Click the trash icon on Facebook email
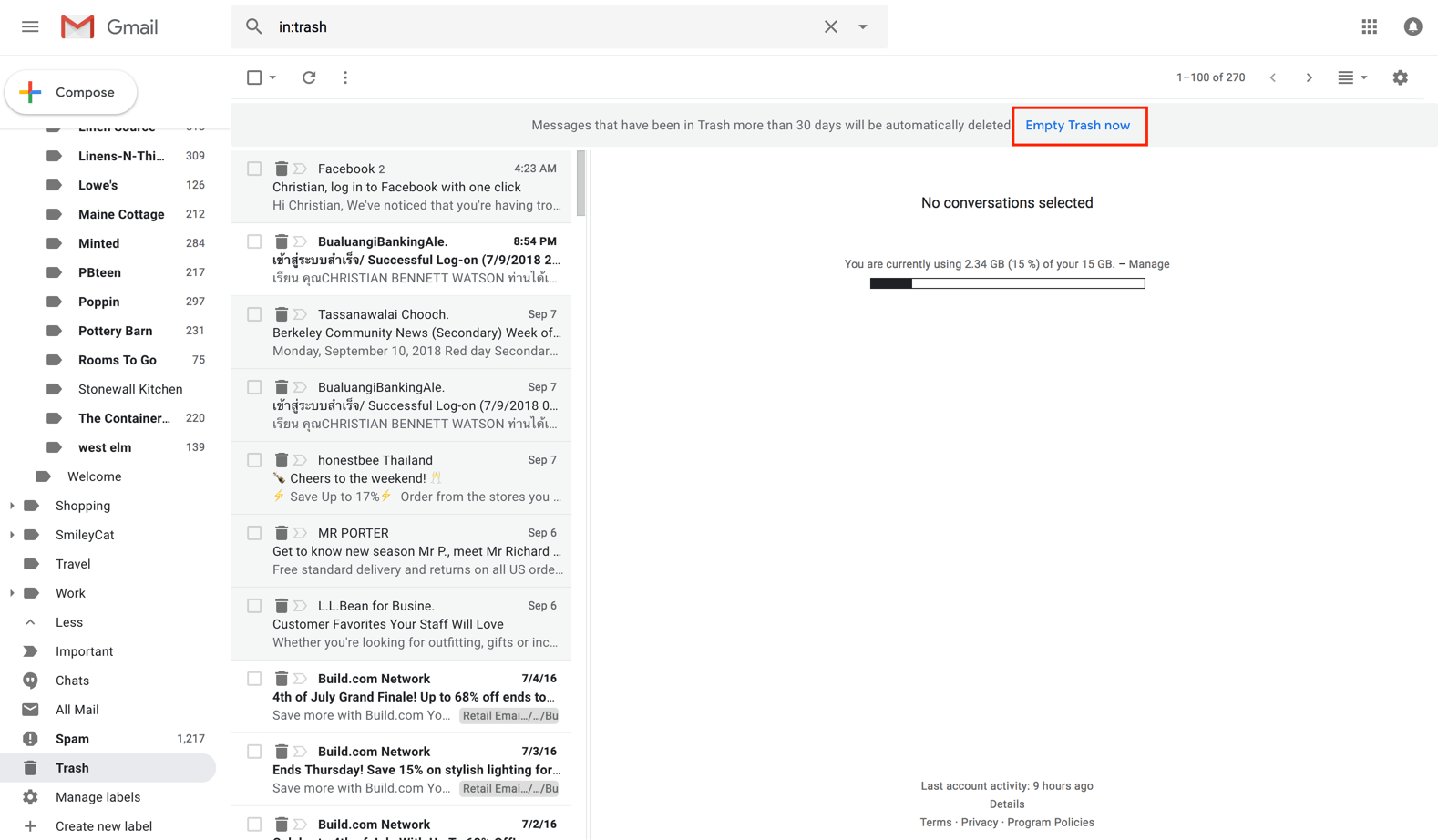This screenshot has width=1438, height=840. tap(282, 169)
